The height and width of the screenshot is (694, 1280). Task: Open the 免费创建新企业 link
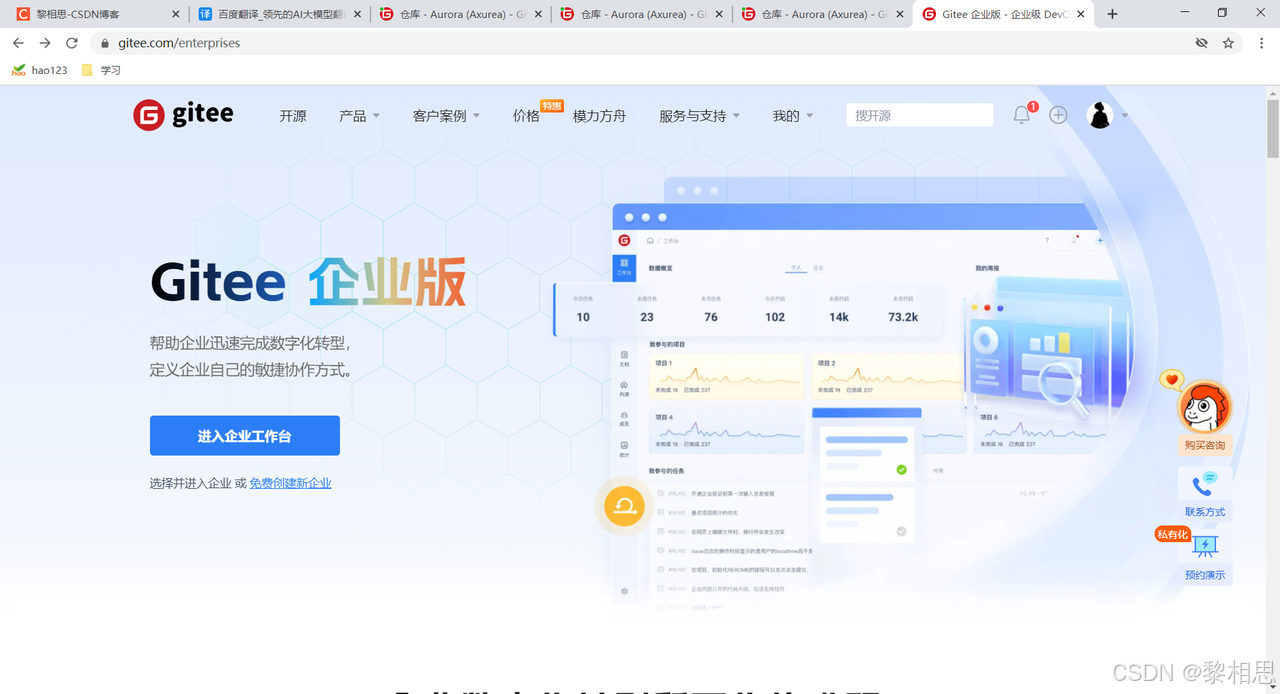(290, 483)
